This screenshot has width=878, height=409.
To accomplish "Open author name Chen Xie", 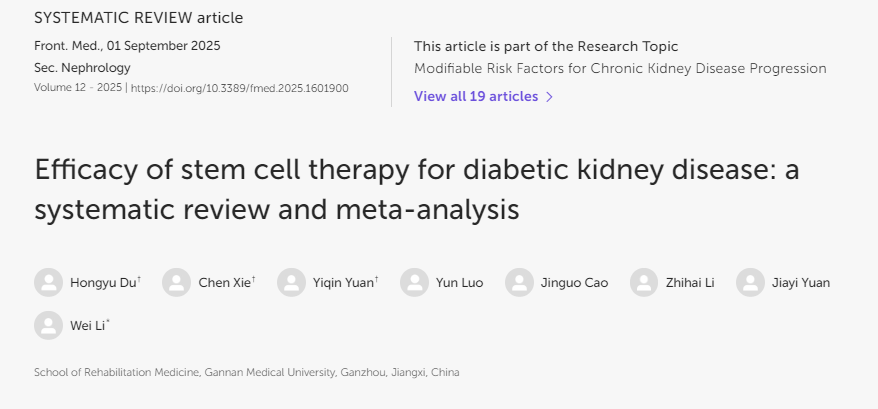I will click(x=225, y=282).
